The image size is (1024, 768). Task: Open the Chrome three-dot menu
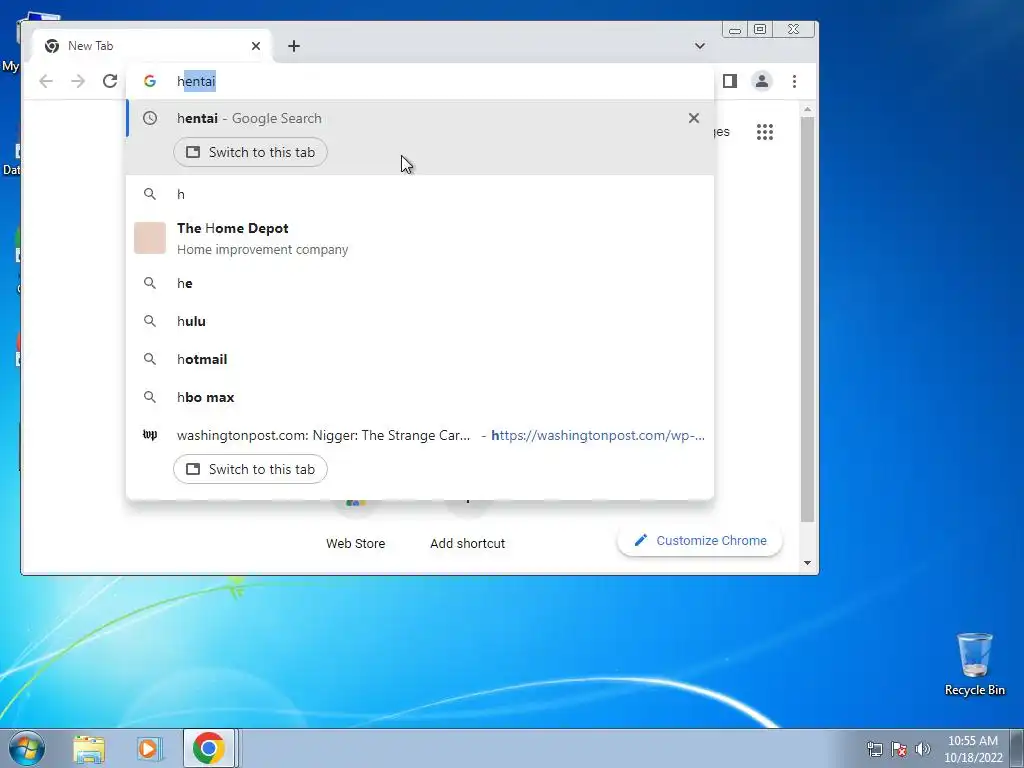click(794, 81)
